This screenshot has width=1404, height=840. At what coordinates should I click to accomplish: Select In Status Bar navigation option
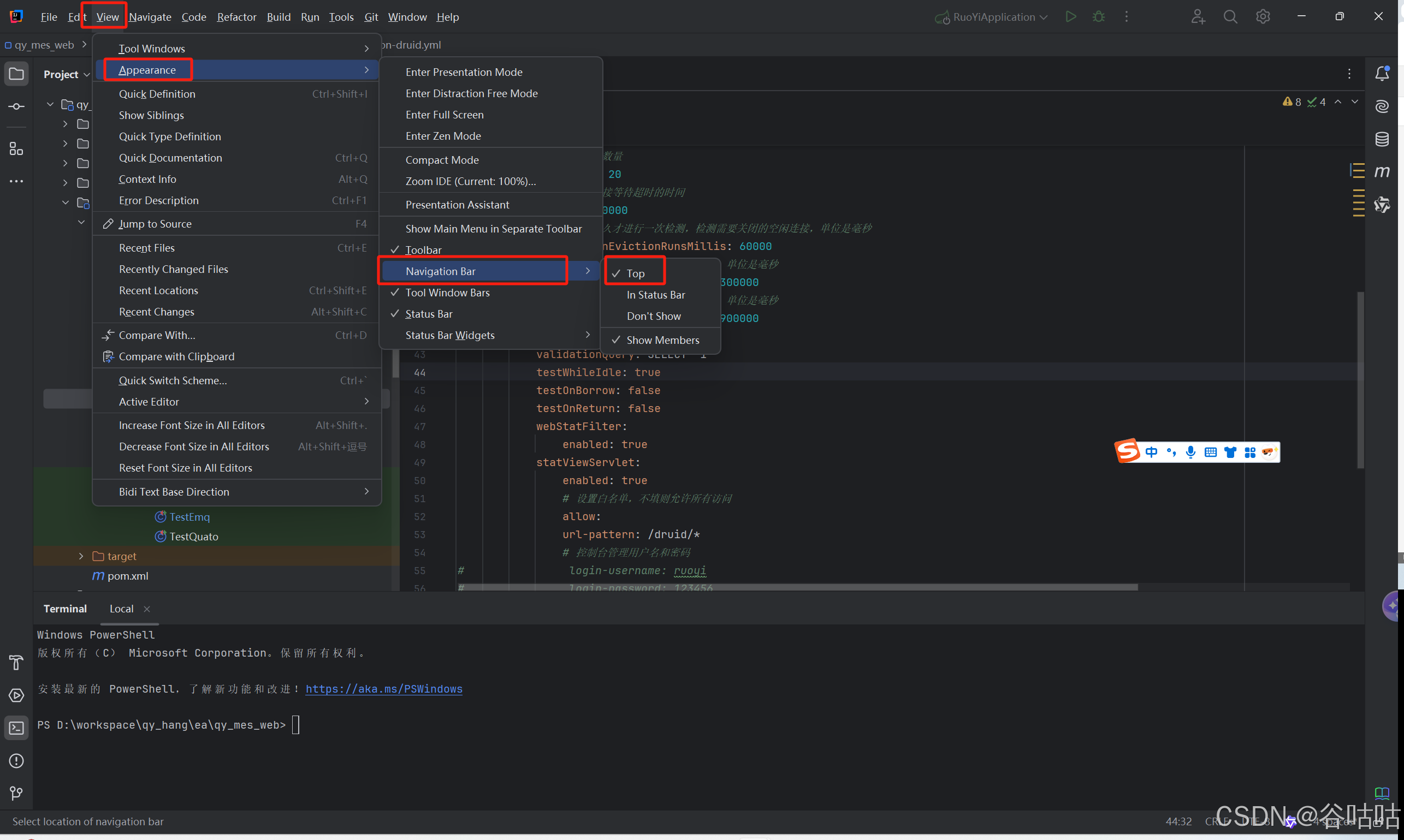click(655, 295)
